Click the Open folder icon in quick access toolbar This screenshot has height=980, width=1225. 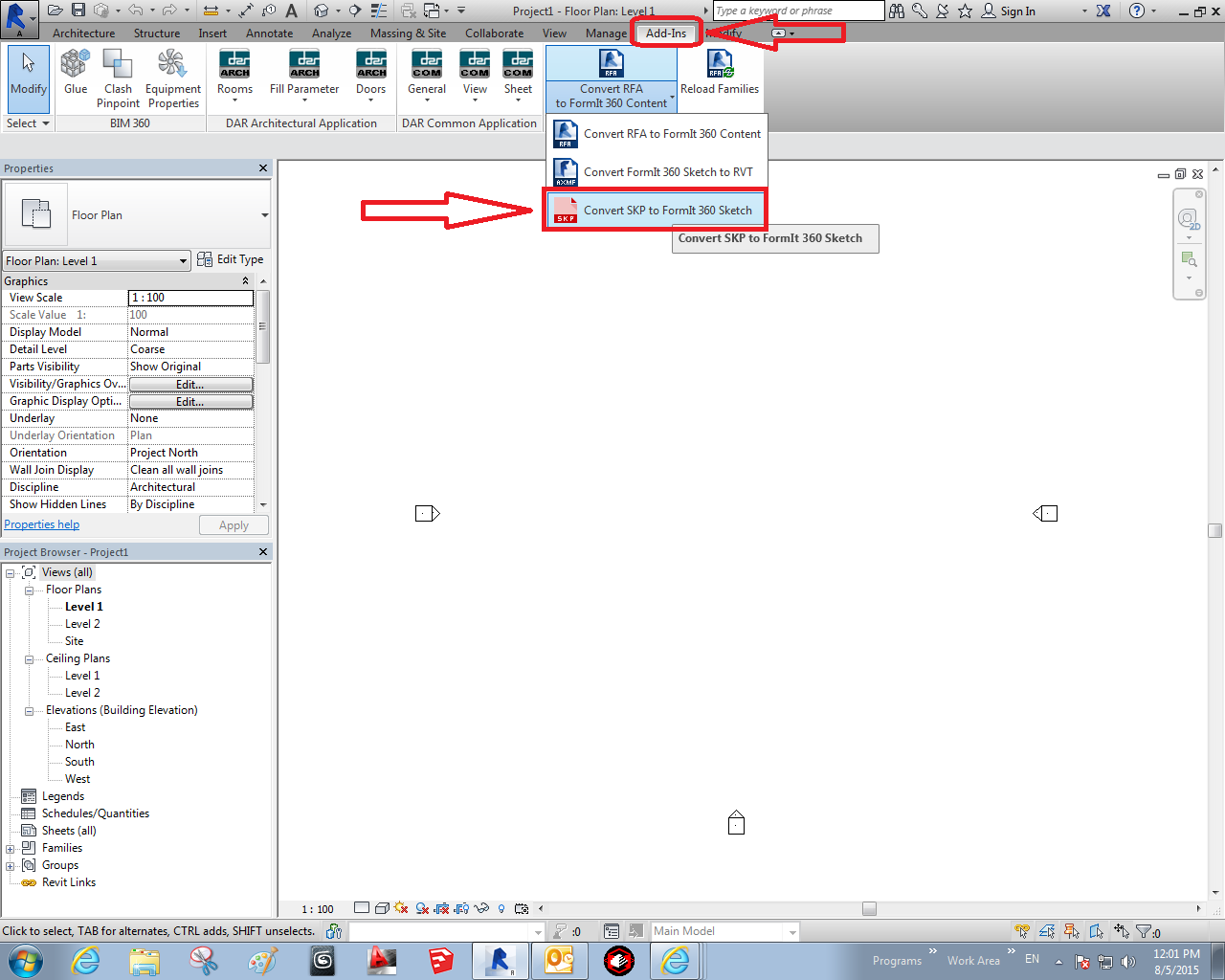(55, 11)
